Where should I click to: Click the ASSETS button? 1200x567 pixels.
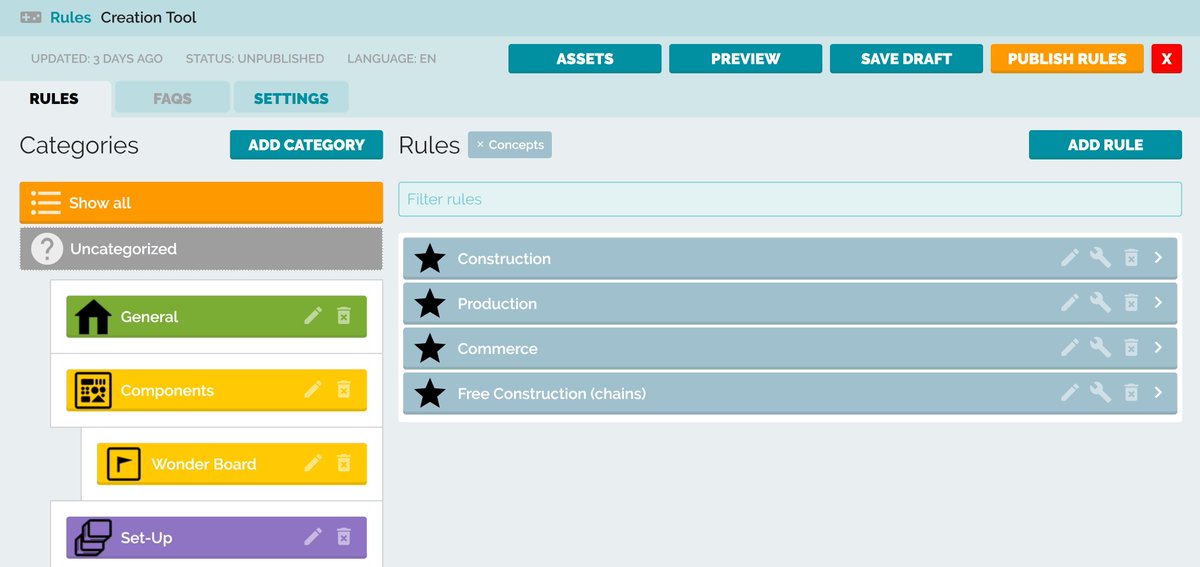585,59
